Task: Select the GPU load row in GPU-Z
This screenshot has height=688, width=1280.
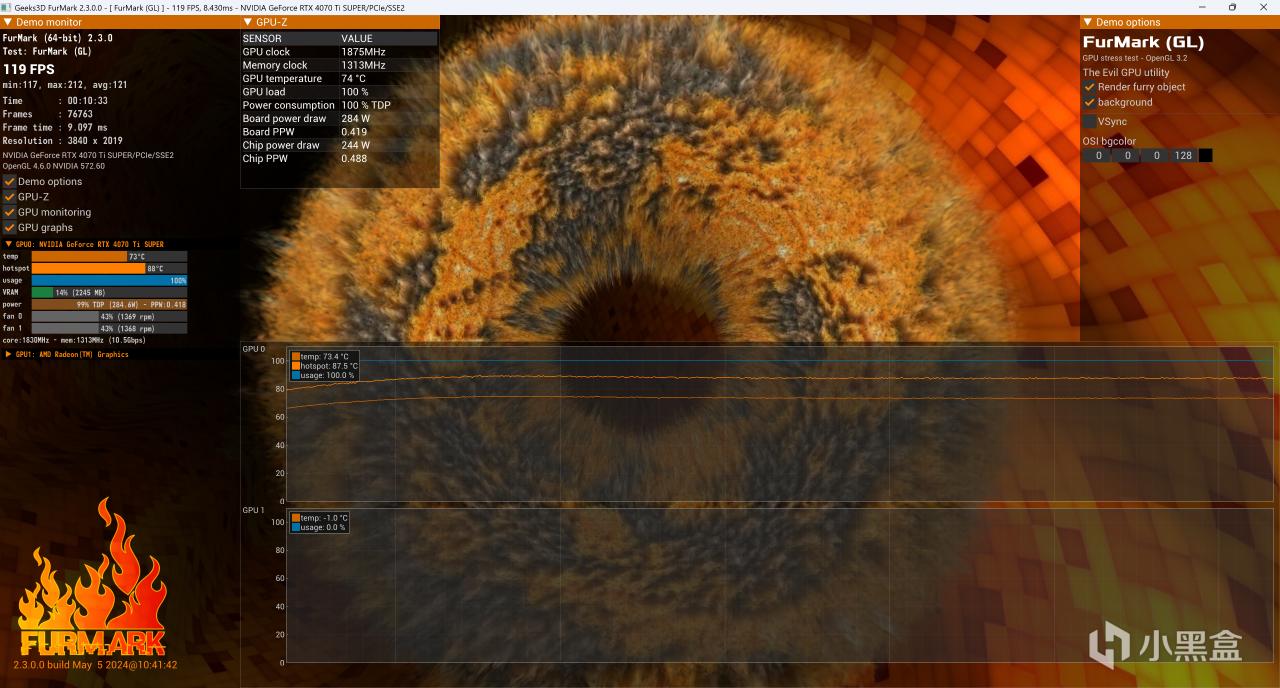Action: [339, 92]
